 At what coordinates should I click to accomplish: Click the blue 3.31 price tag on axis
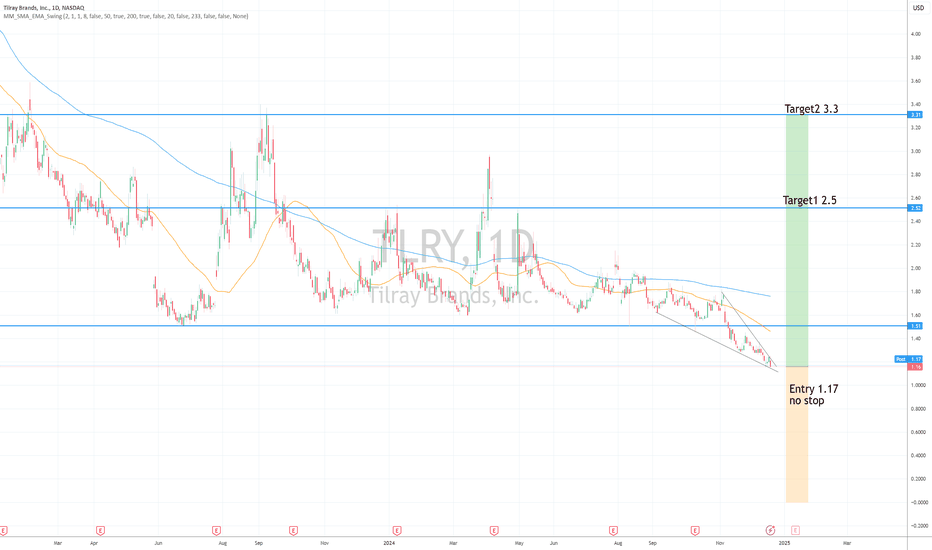(x=915, y=115)
